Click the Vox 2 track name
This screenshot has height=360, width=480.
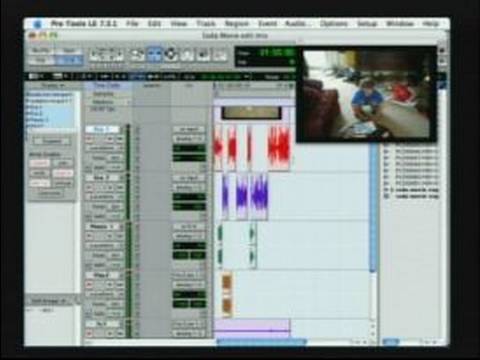[102, 178]
